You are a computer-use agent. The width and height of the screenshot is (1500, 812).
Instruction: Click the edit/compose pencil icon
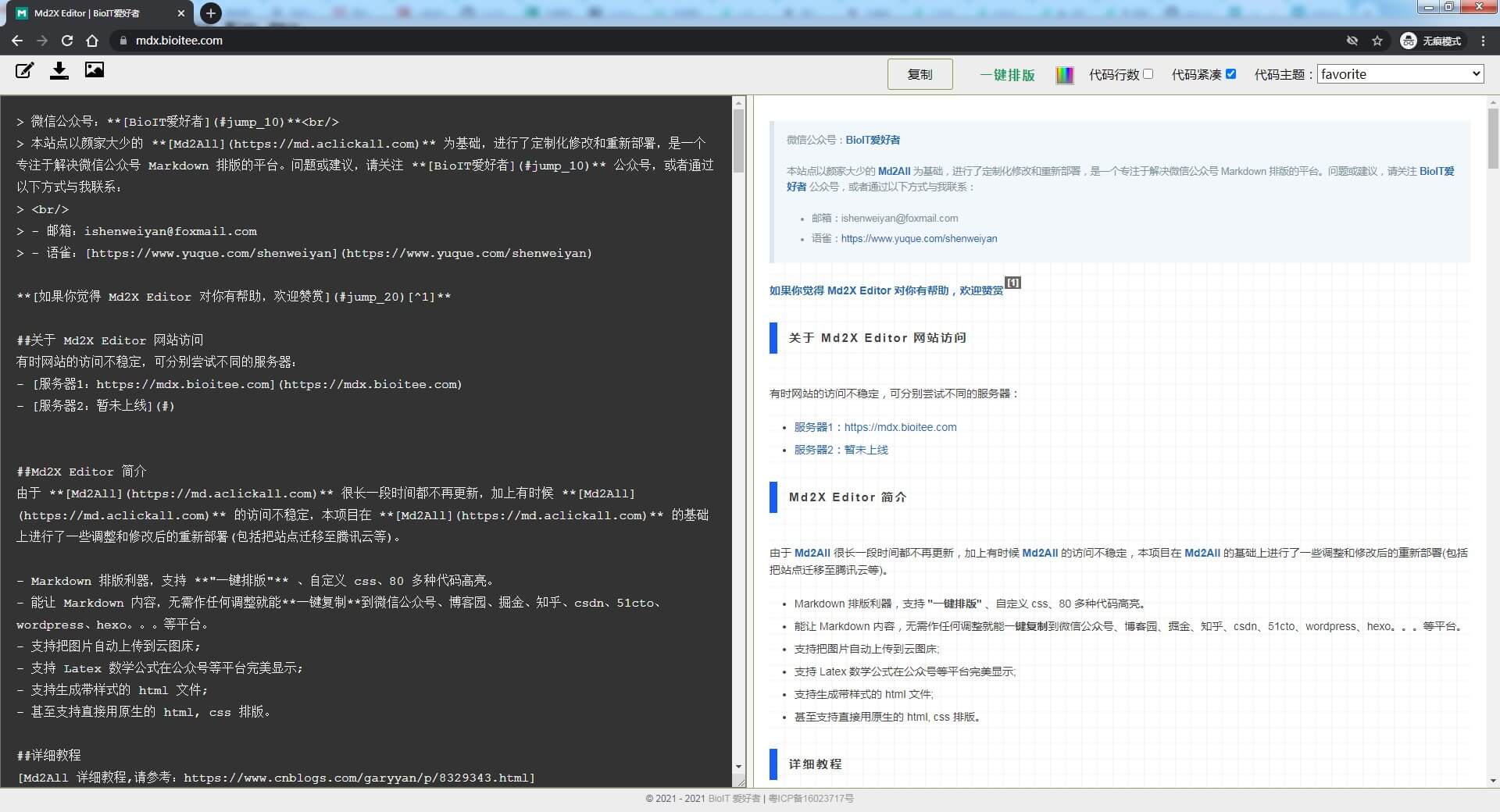25,71
